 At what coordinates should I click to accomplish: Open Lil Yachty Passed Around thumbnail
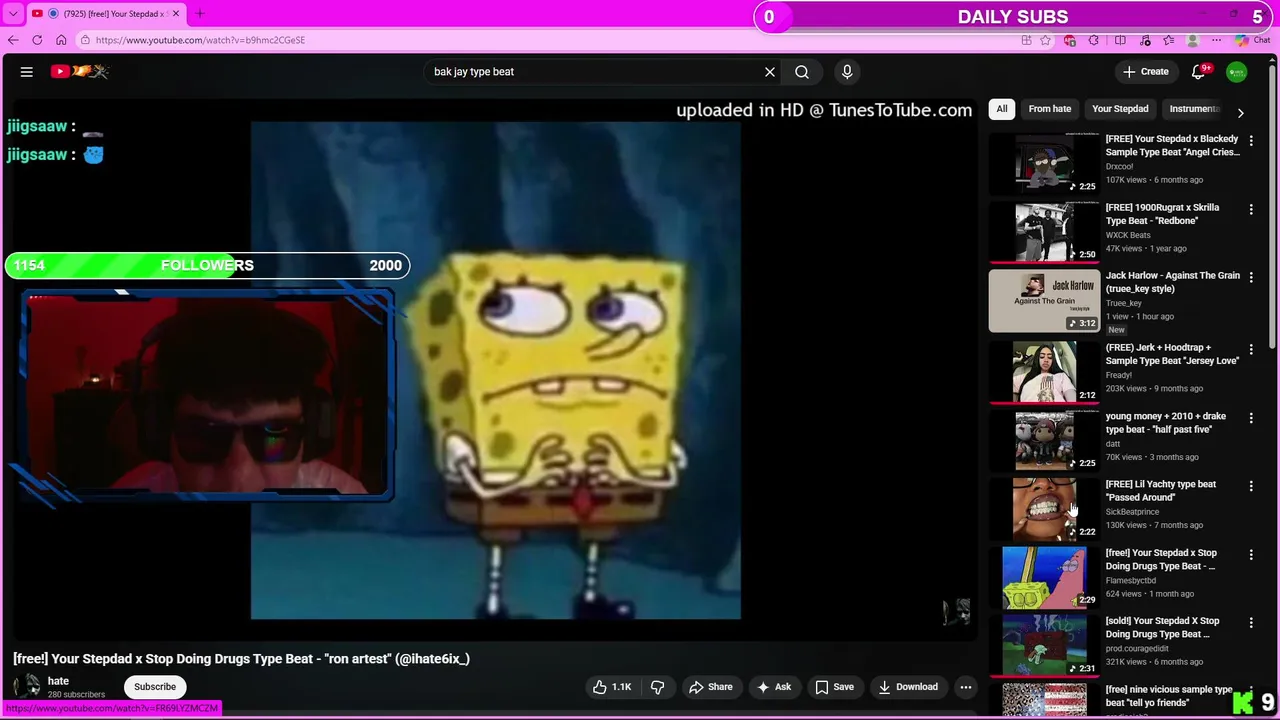point(1044,509)
